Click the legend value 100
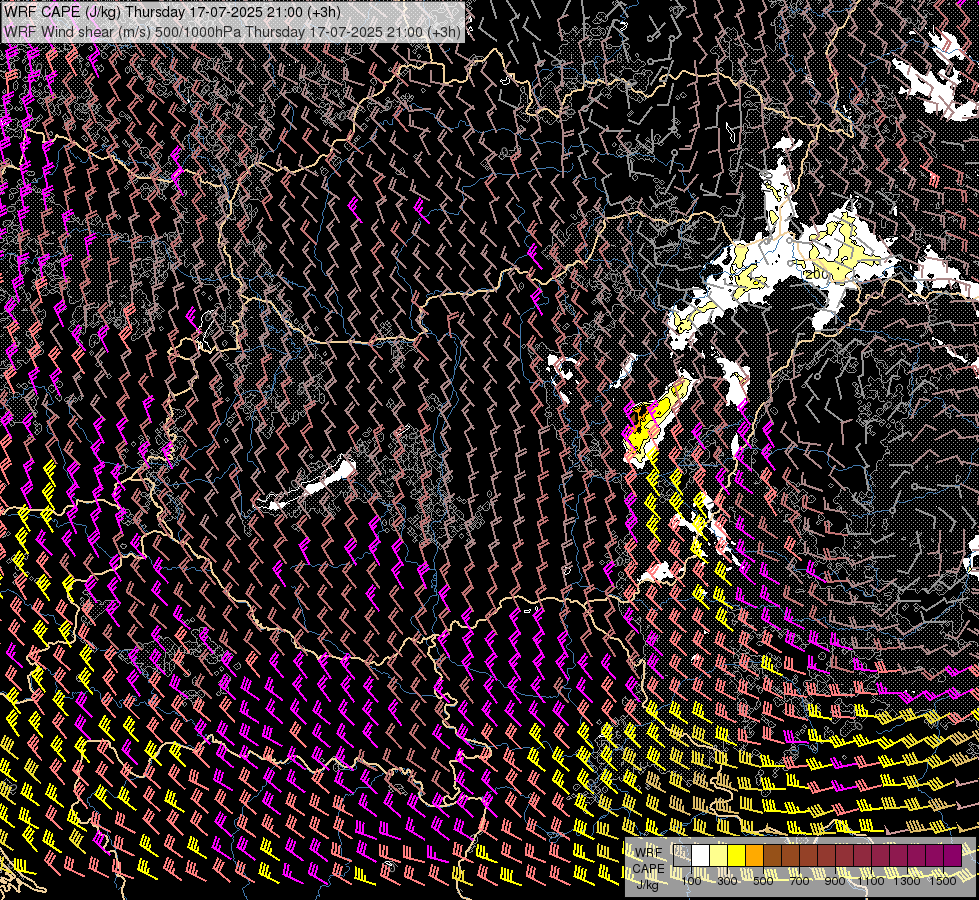 pos(691,881)
